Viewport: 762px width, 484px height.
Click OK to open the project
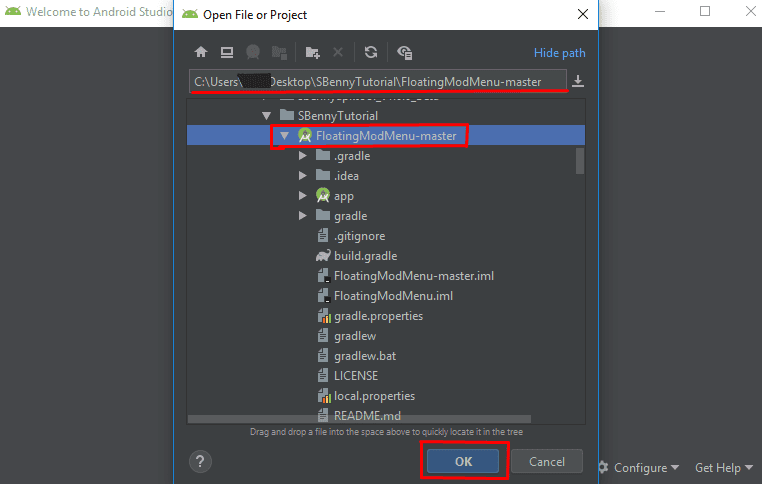[x=463, y=461]
